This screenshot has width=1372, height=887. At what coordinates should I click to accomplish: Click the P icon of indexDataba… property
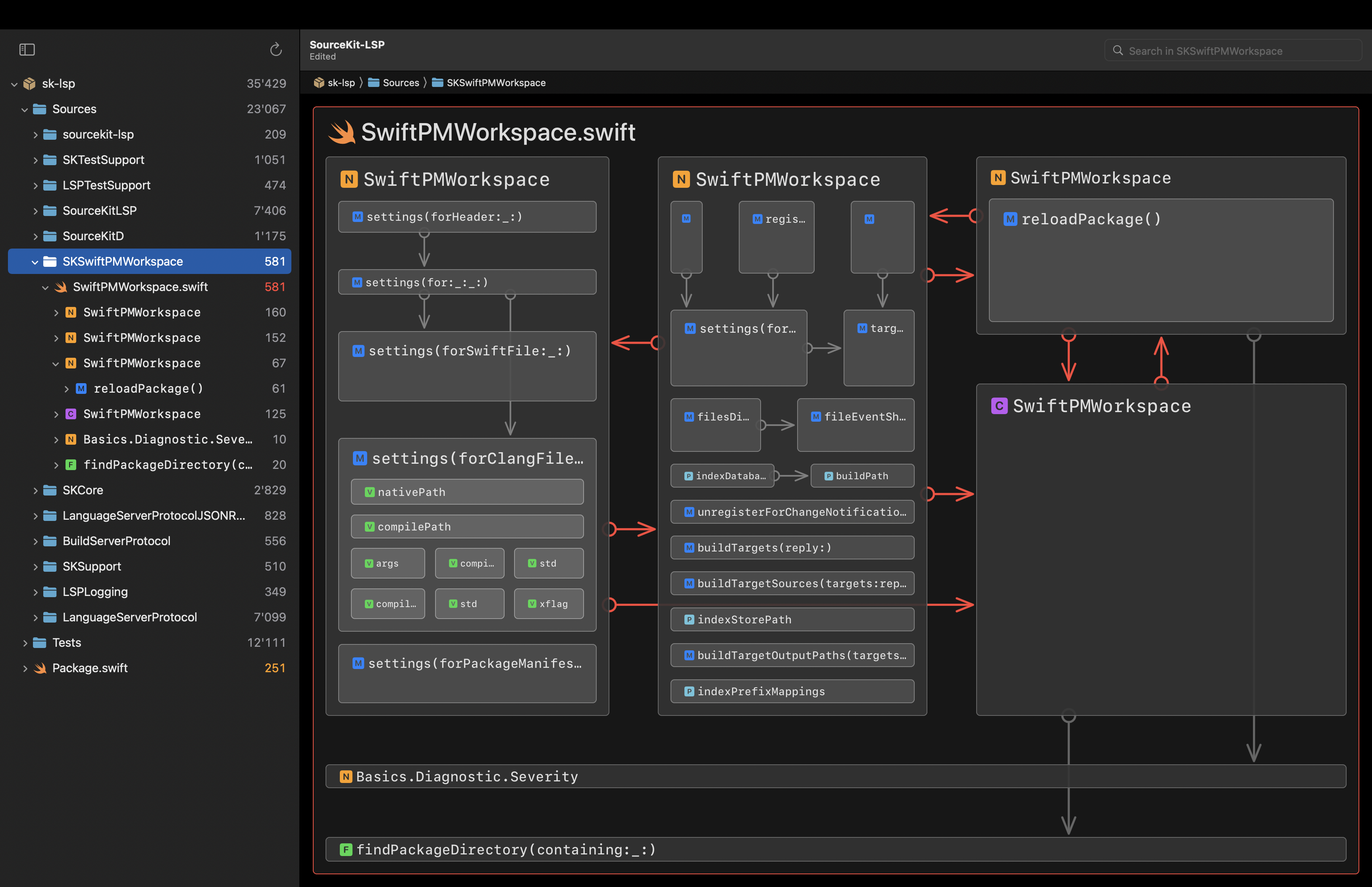(688, 476)
